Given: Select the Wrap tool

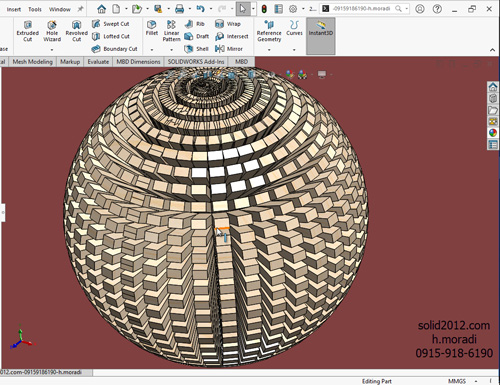Looking at the screenshot, I should pyautogui.click(x=228, y=24).
